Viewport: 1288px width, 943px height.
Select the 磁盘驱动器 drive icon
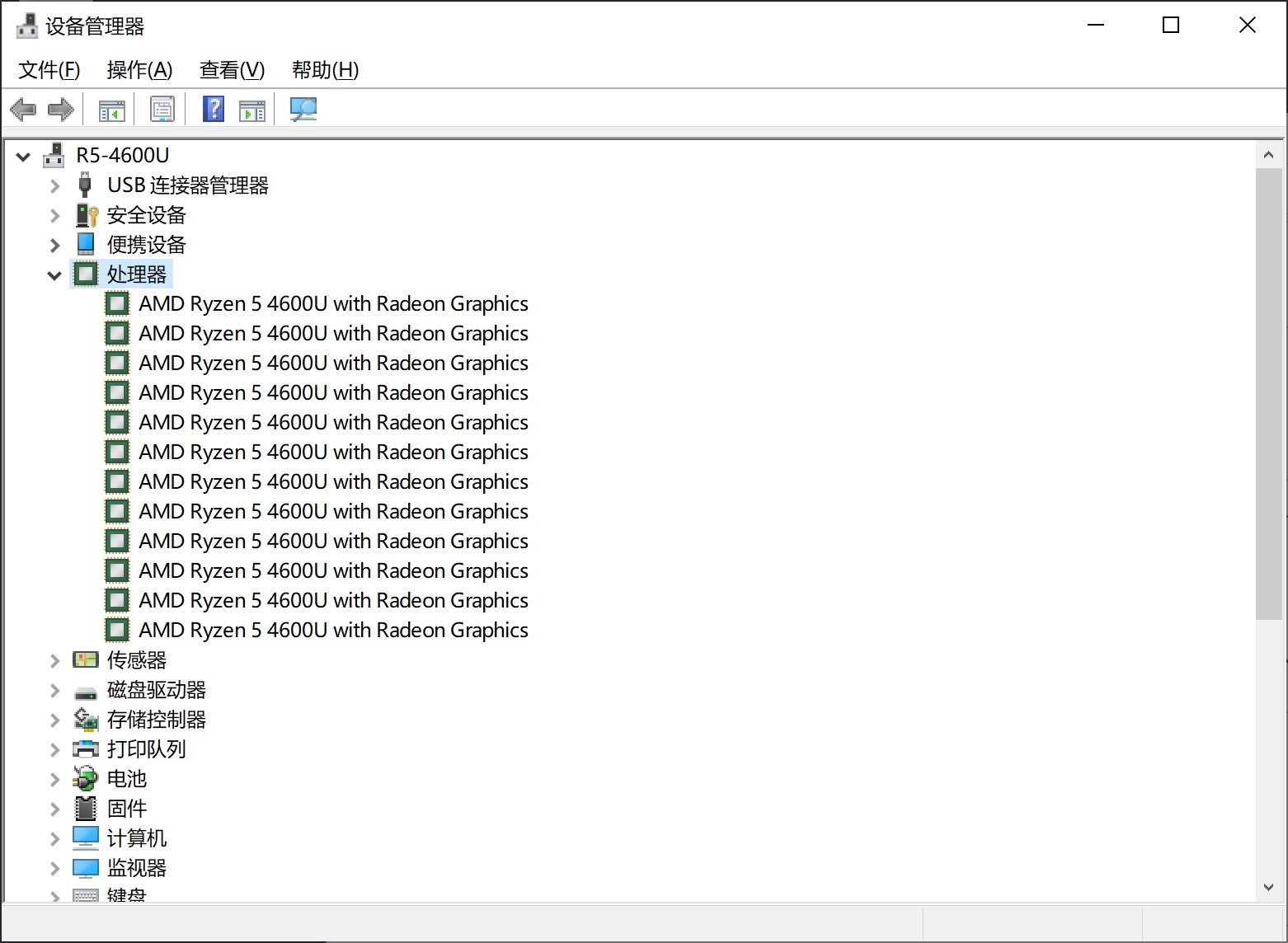point(86,692)
